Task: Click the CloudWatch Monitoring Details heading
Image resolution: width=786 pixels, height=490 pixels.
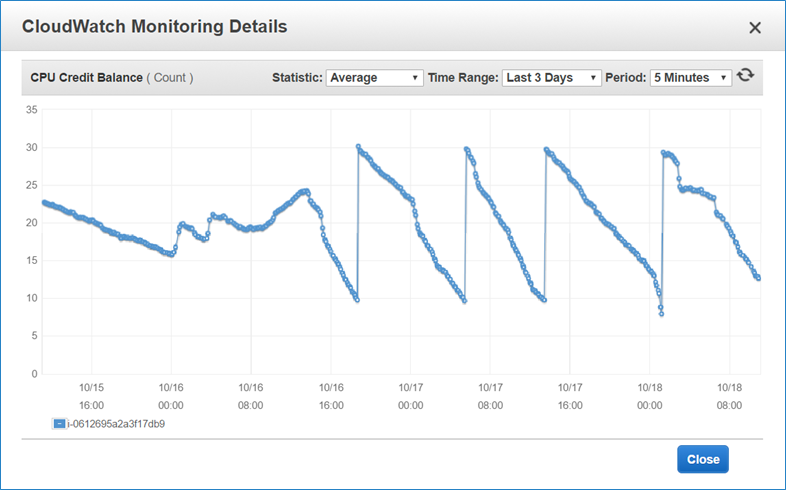Action: click(x=154, y=27)
